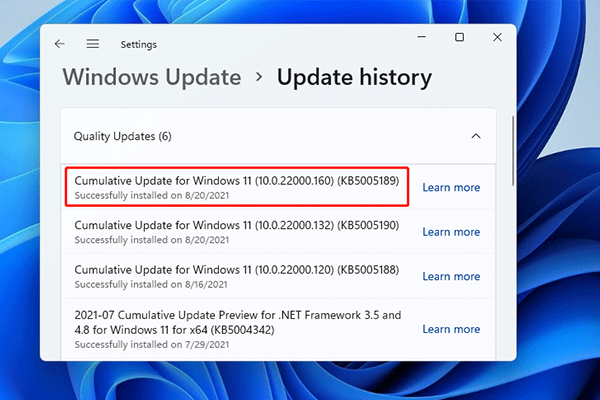Select 2021-07 Cumulative Update Preview .NET Framework entry
Screen dimensions: 600x400
pos(279,329)
